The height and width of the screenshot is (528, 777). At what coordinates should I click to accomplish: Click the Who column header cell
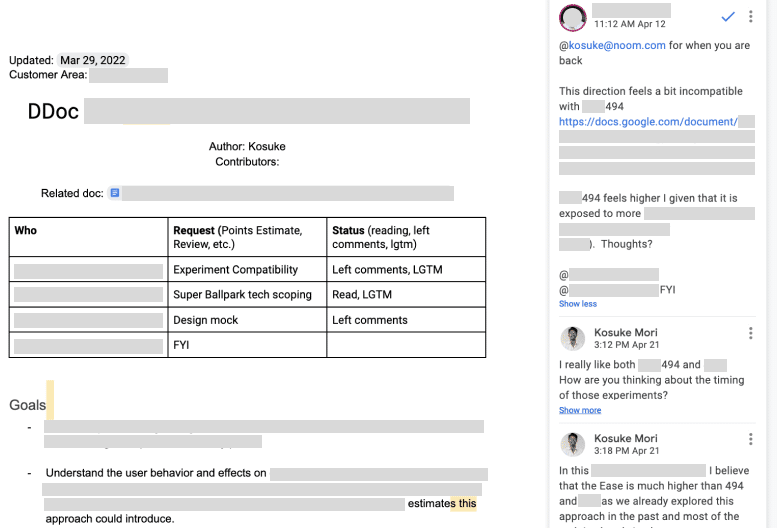tap(88, 237)
